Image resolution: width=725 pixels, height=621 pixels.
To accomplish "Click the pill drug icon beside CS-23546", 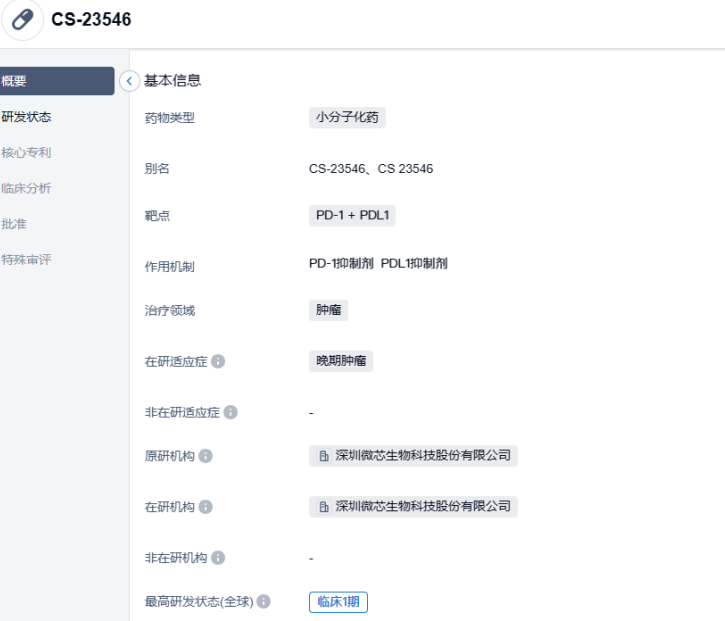I will pos(22,20).
